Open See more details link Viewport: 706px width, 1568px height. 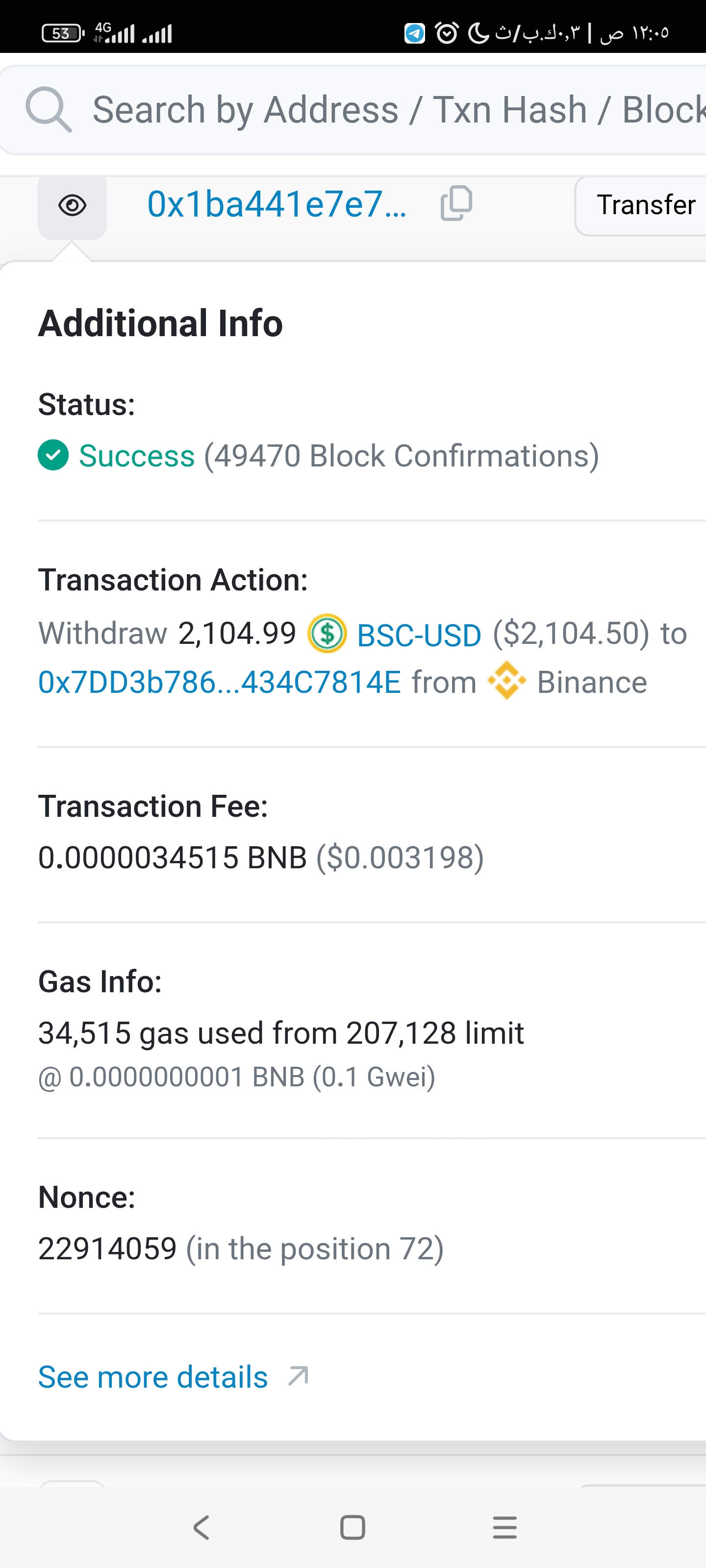(153, 1377)
